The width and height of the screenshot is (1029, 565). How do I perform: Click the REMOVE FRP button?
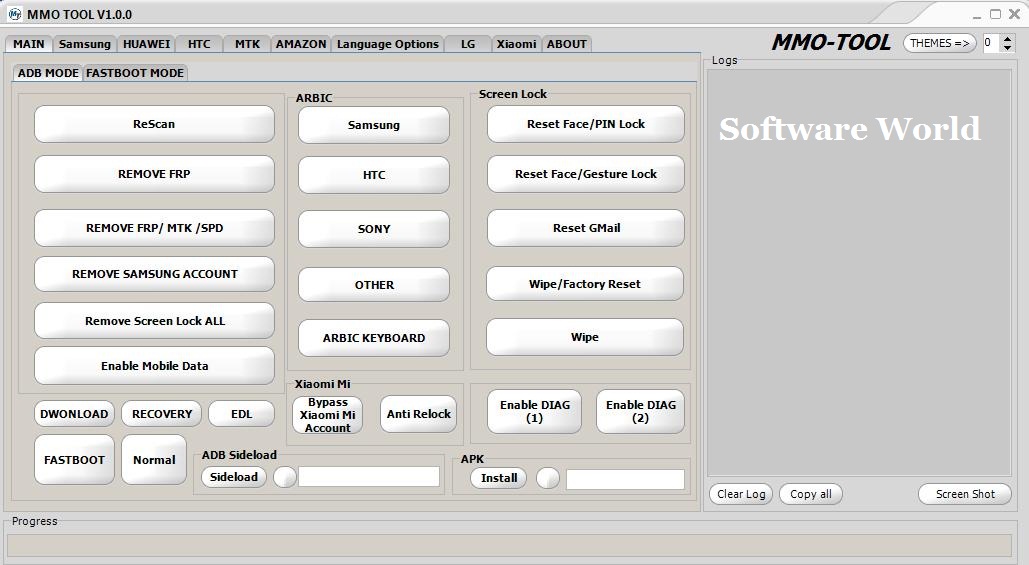tap(154, 174)
